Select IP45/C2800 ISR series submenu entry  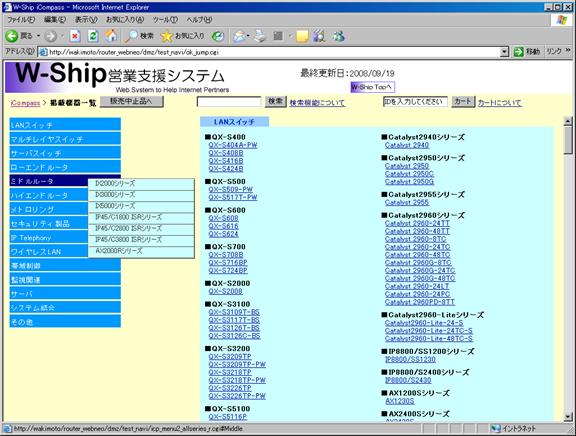coord(141,229)
